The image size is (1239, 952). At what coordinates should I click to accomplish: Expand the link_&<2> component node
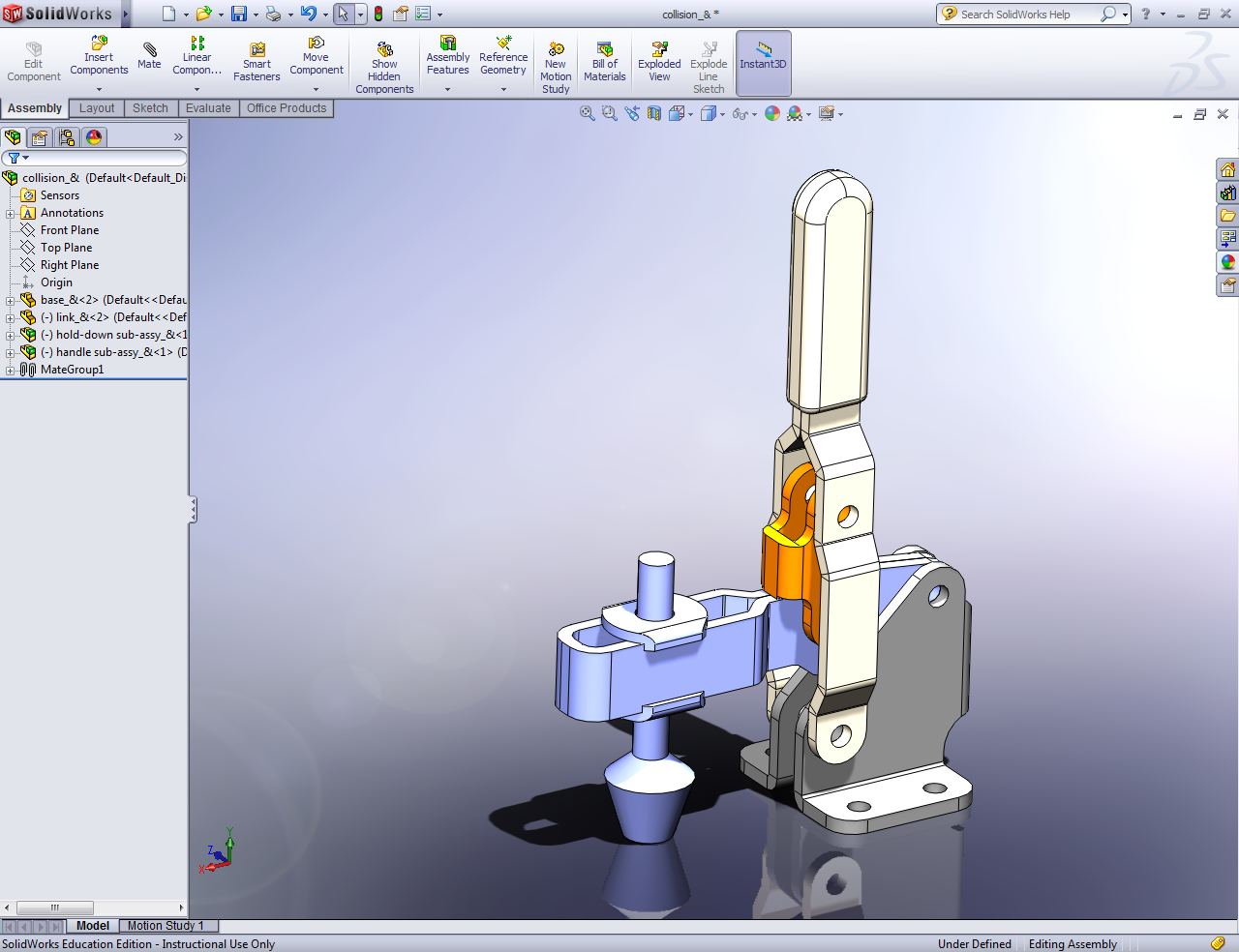pos(10,318)
